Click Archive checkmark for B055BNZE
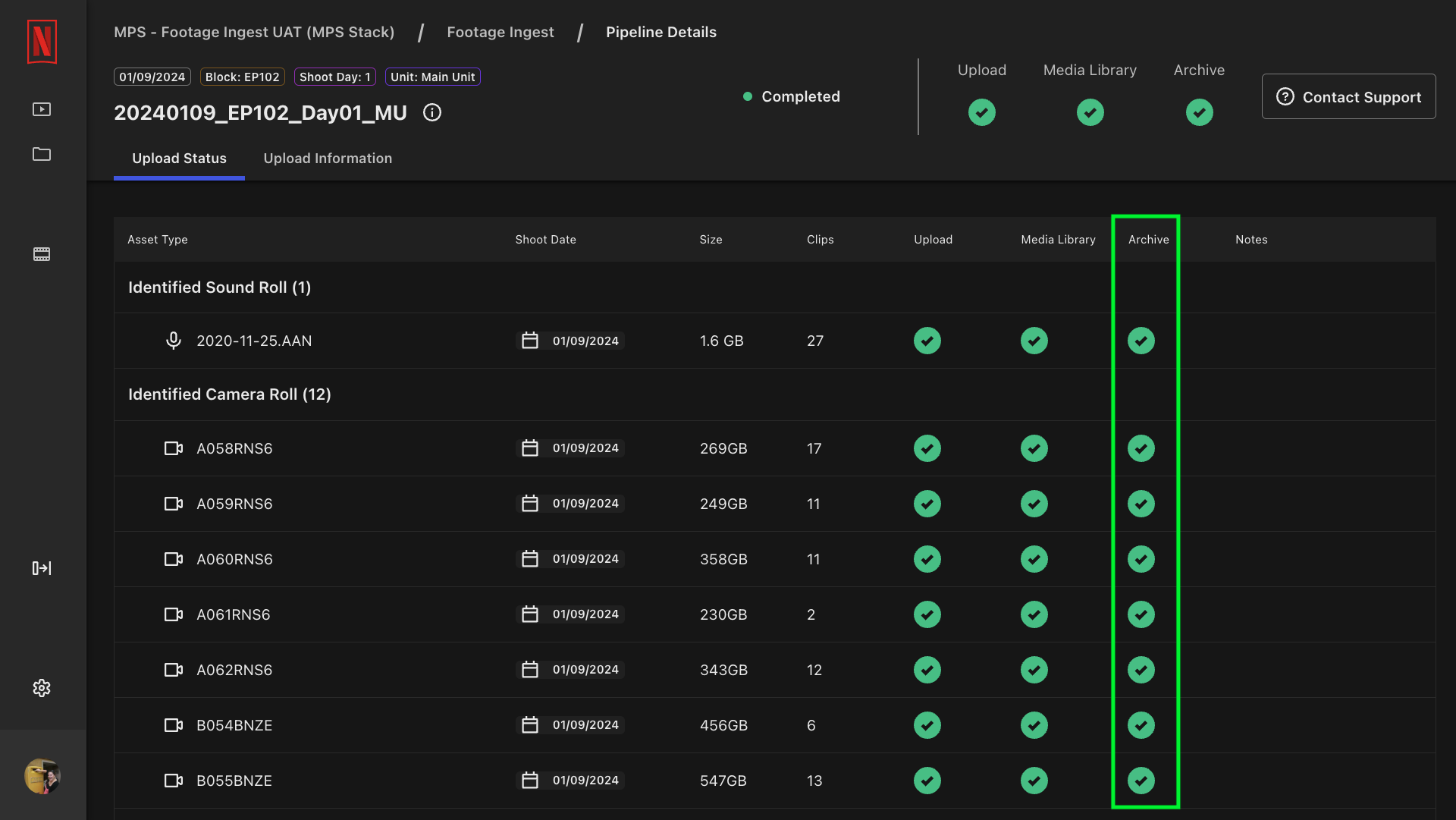Image resolution: width=1456 pixels, height=820 pixels. (1141, 781)
